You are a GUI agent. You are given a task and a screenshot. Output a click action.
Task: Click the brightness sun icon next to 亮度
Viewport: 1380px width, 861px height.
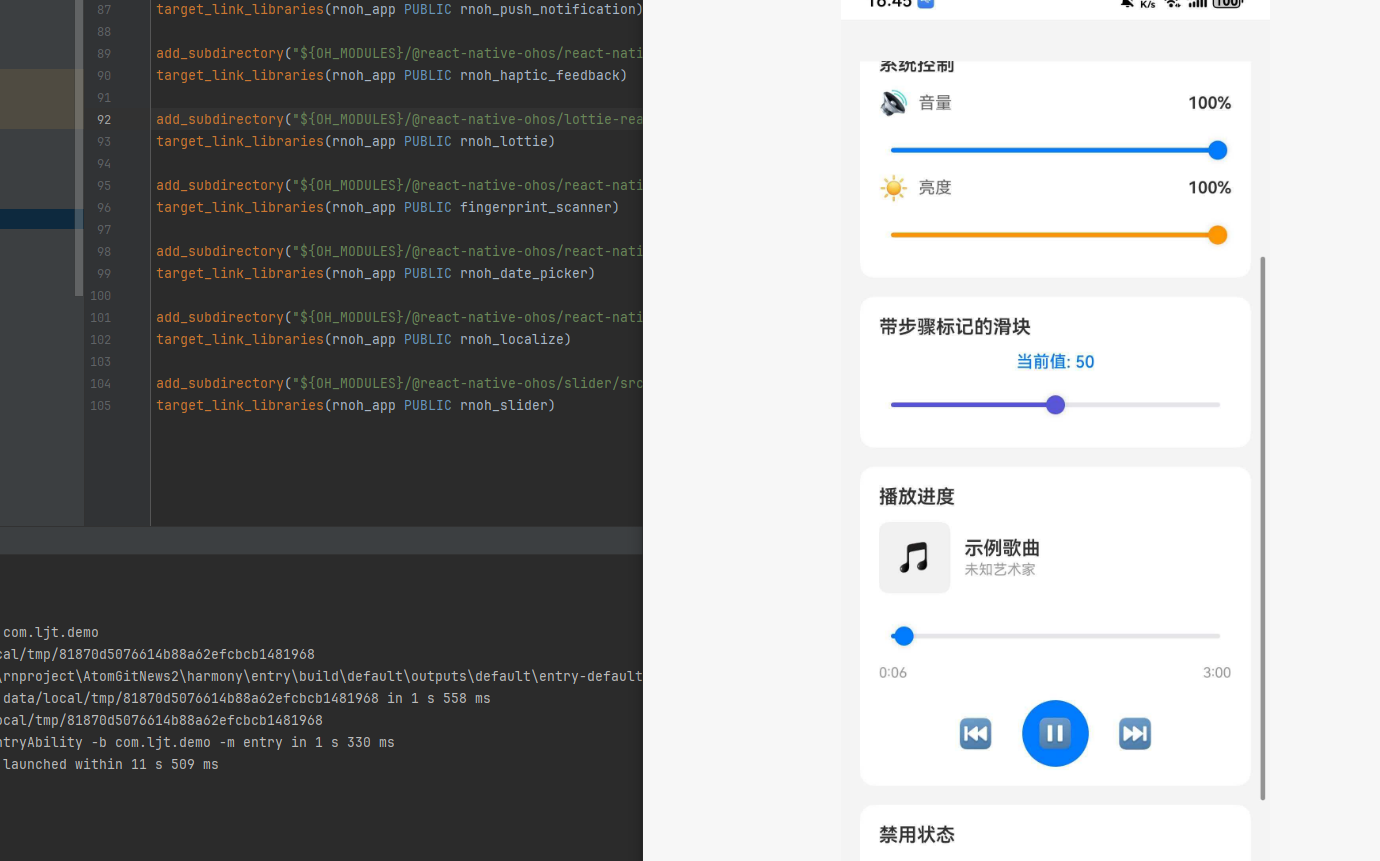[893, 187]
